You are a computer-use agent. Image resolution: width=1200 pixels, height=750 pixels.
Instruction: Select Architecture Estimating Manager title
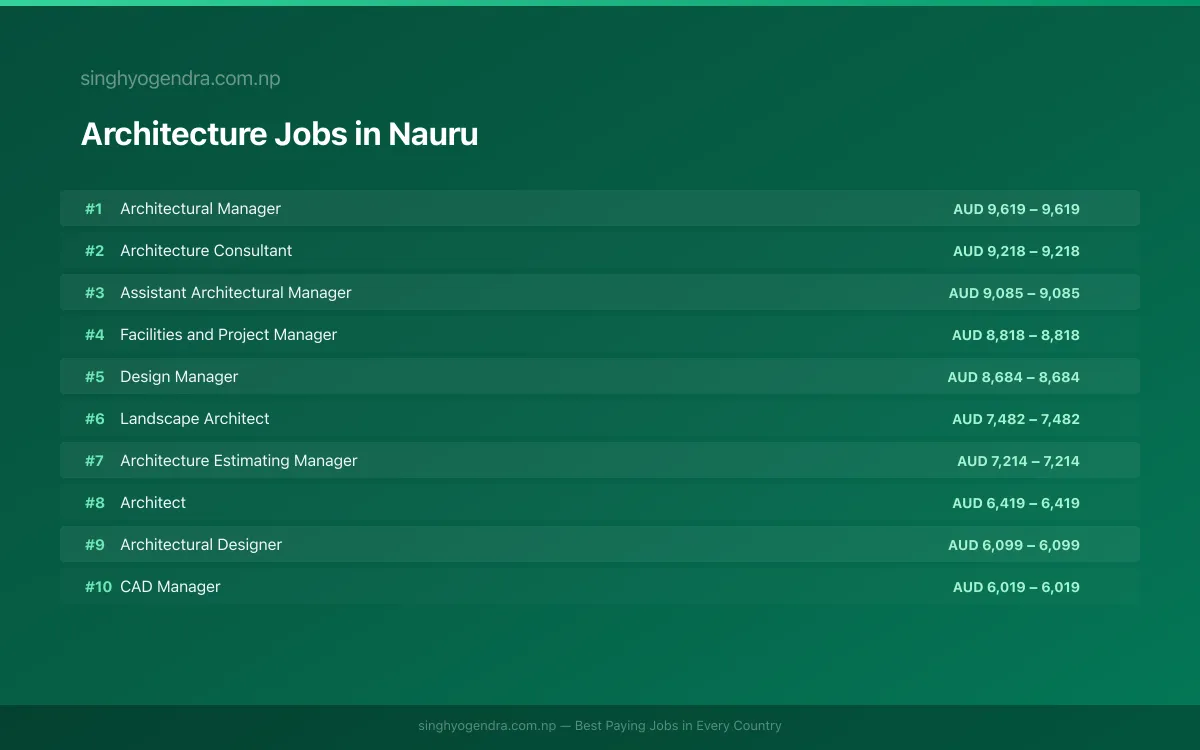tap(239, 461)
